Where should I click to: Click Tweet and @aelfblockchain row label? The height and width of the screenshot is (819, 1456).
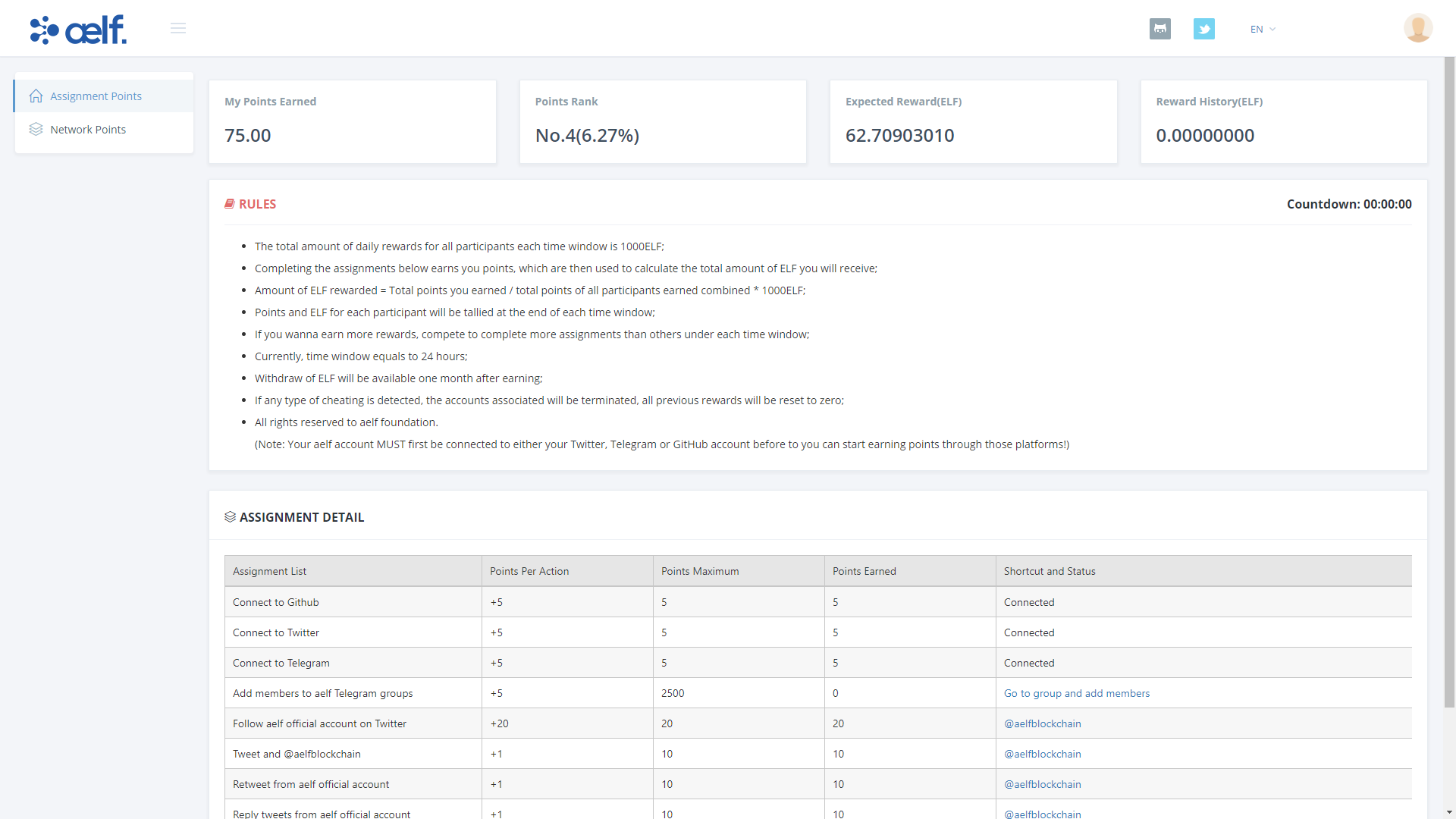pos(297,754)
